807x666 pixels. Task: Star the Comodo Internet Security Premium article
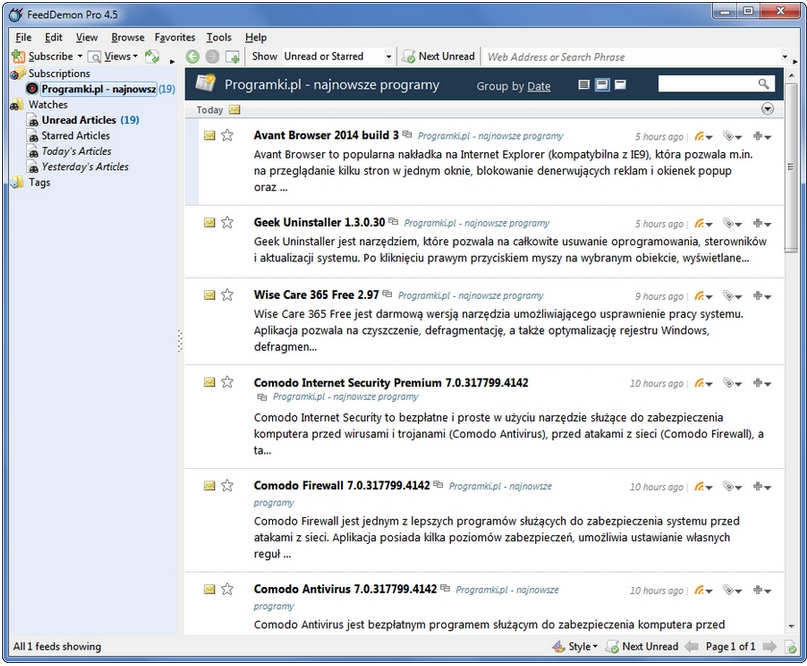click(227, 382)
